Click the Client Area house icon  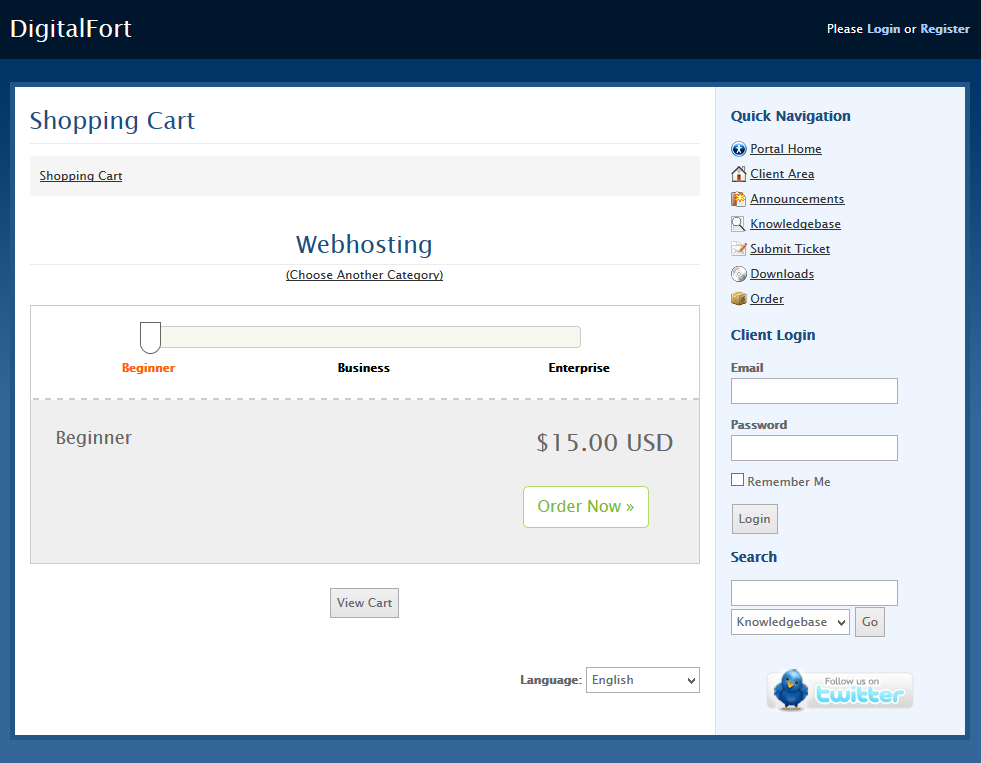738,174
